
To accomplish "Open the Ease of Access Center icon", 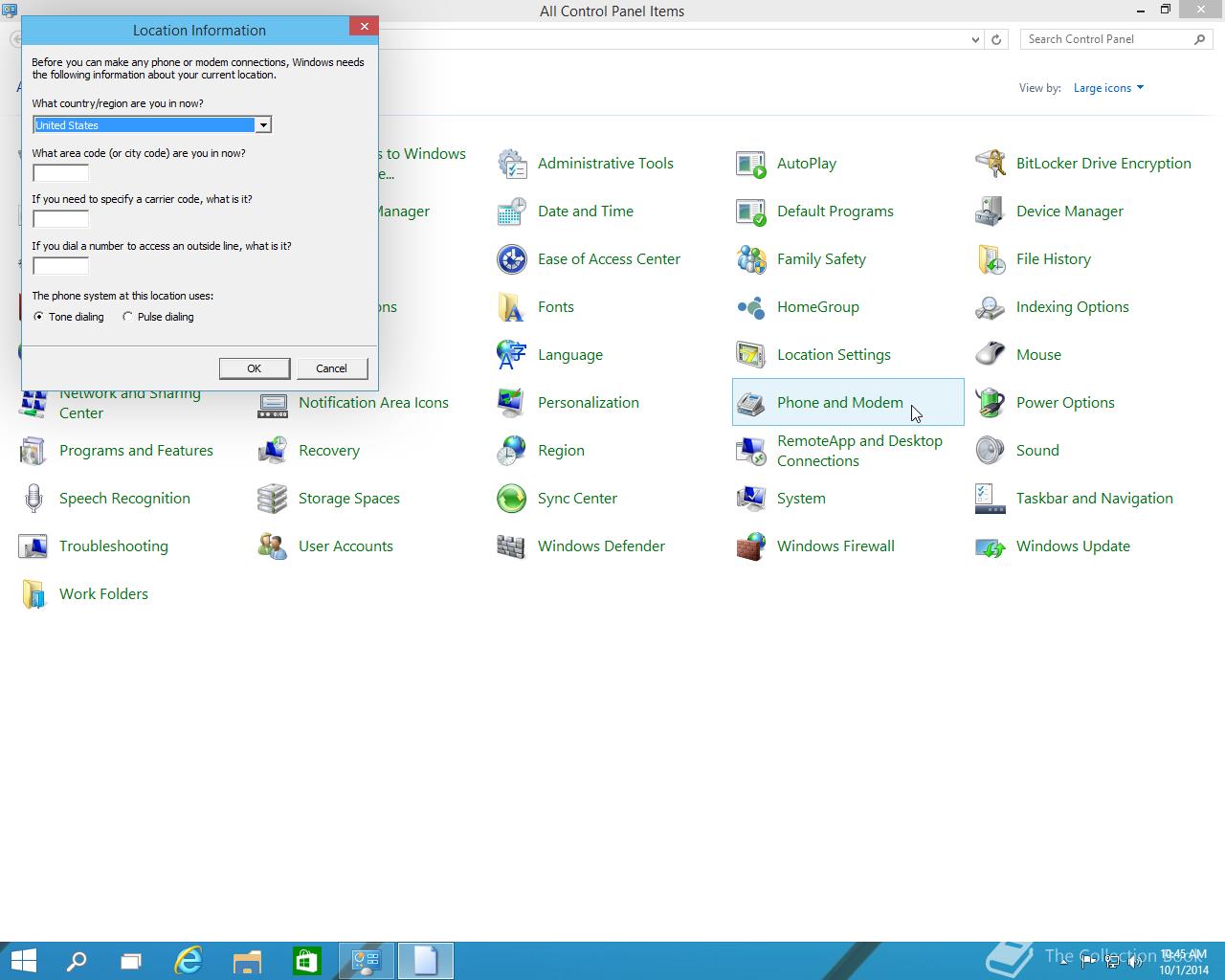I will pos(512,259).
